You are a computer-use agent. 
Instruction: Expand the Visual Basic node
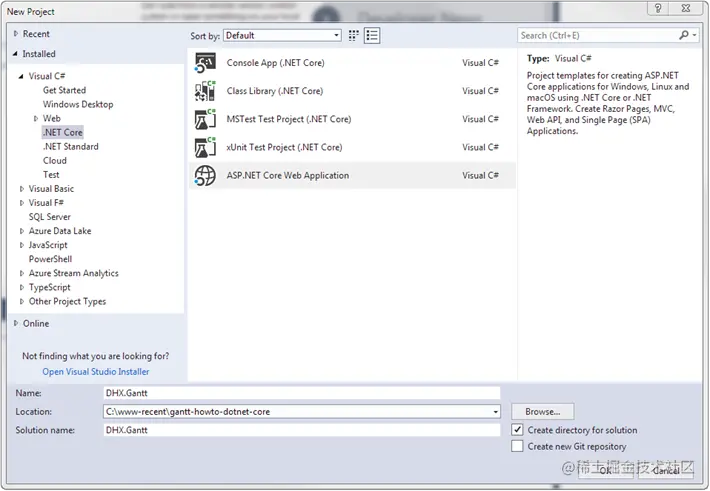coord(21,188)
